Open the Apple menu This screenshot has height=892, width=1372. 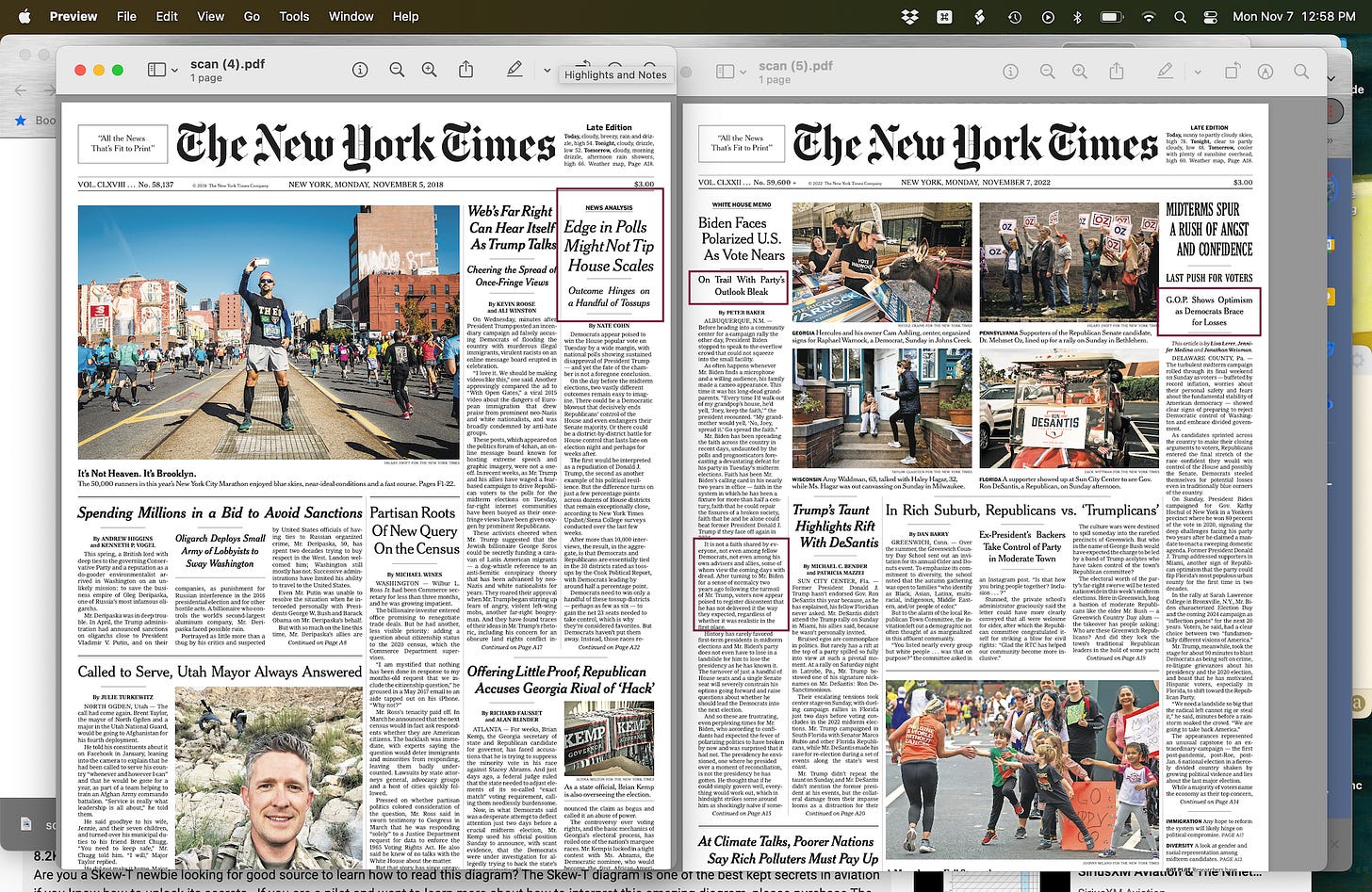pyautogui.click(x=24, y=16)
